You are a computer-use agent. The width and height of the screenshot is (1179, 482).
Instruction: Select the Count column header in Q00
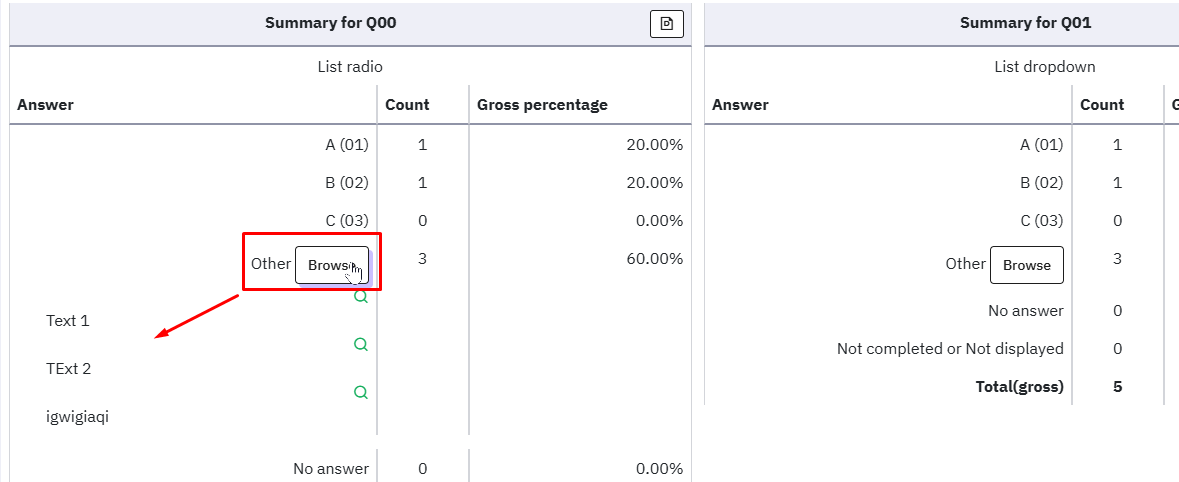[x=407, y=105]
